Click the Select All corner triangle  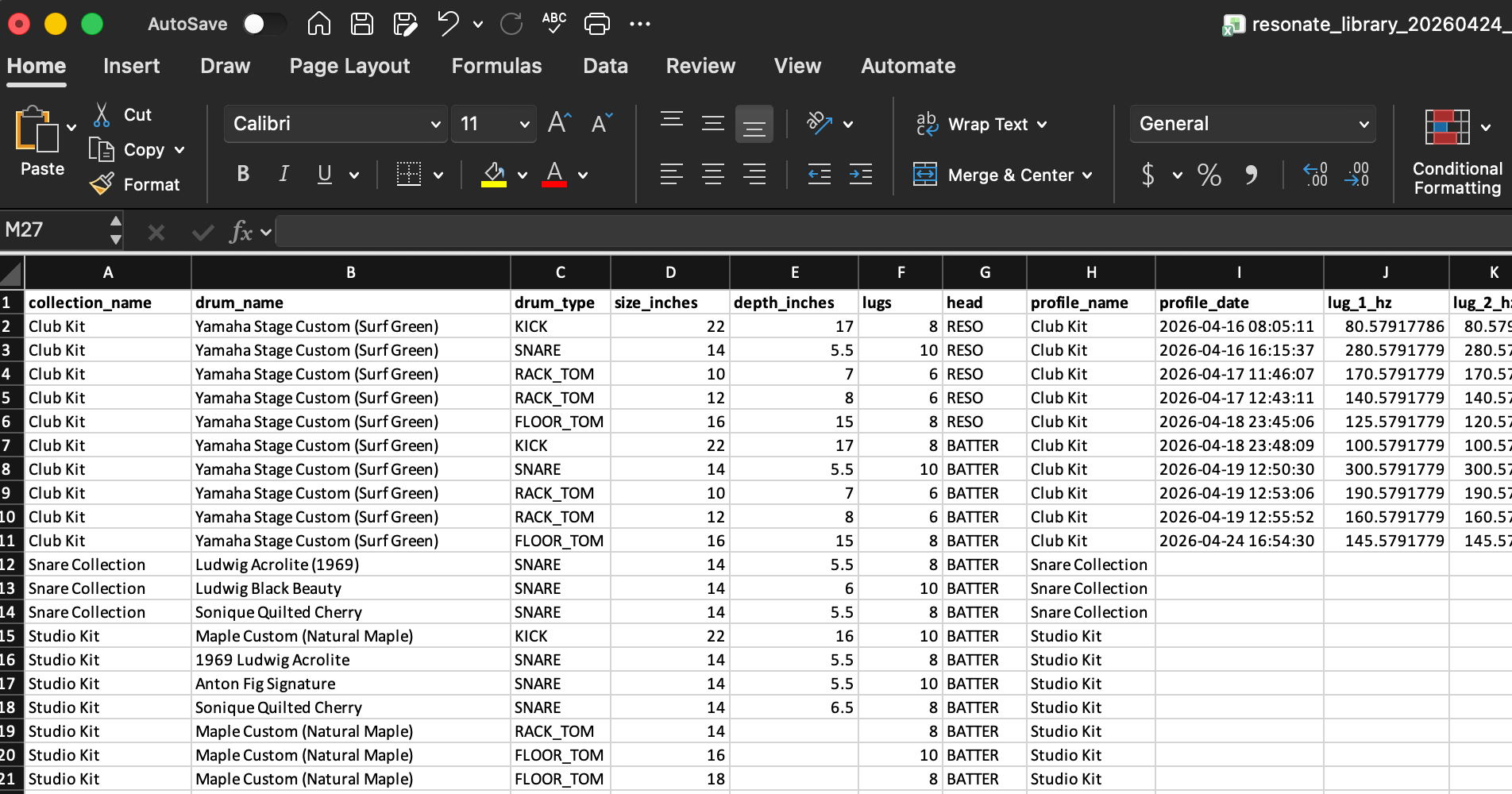point(11,274)
